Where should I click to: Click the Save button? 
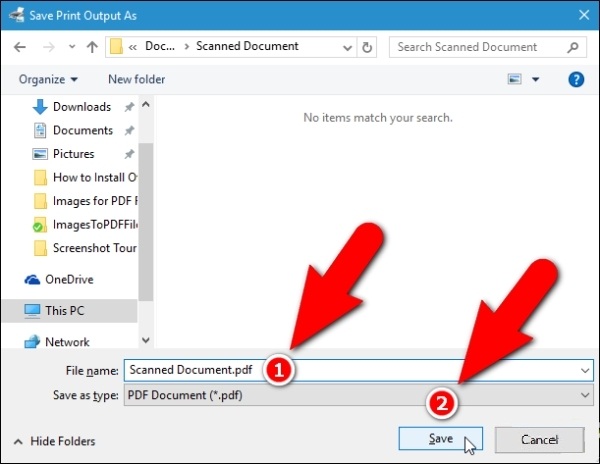(440, 439)
